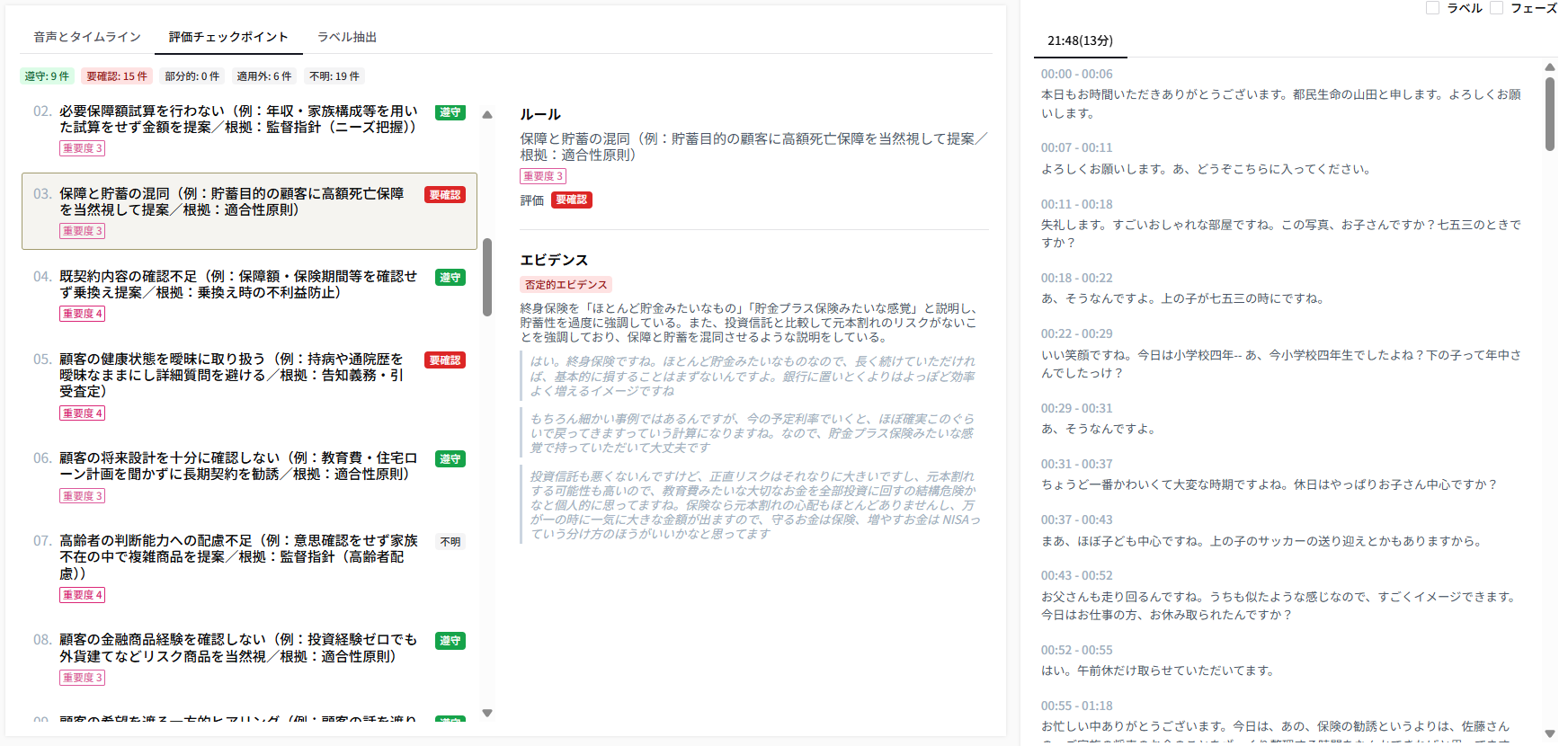Click transcript scrollbar down arrow
This screenshot has height=746, width=1568.
1550,733
